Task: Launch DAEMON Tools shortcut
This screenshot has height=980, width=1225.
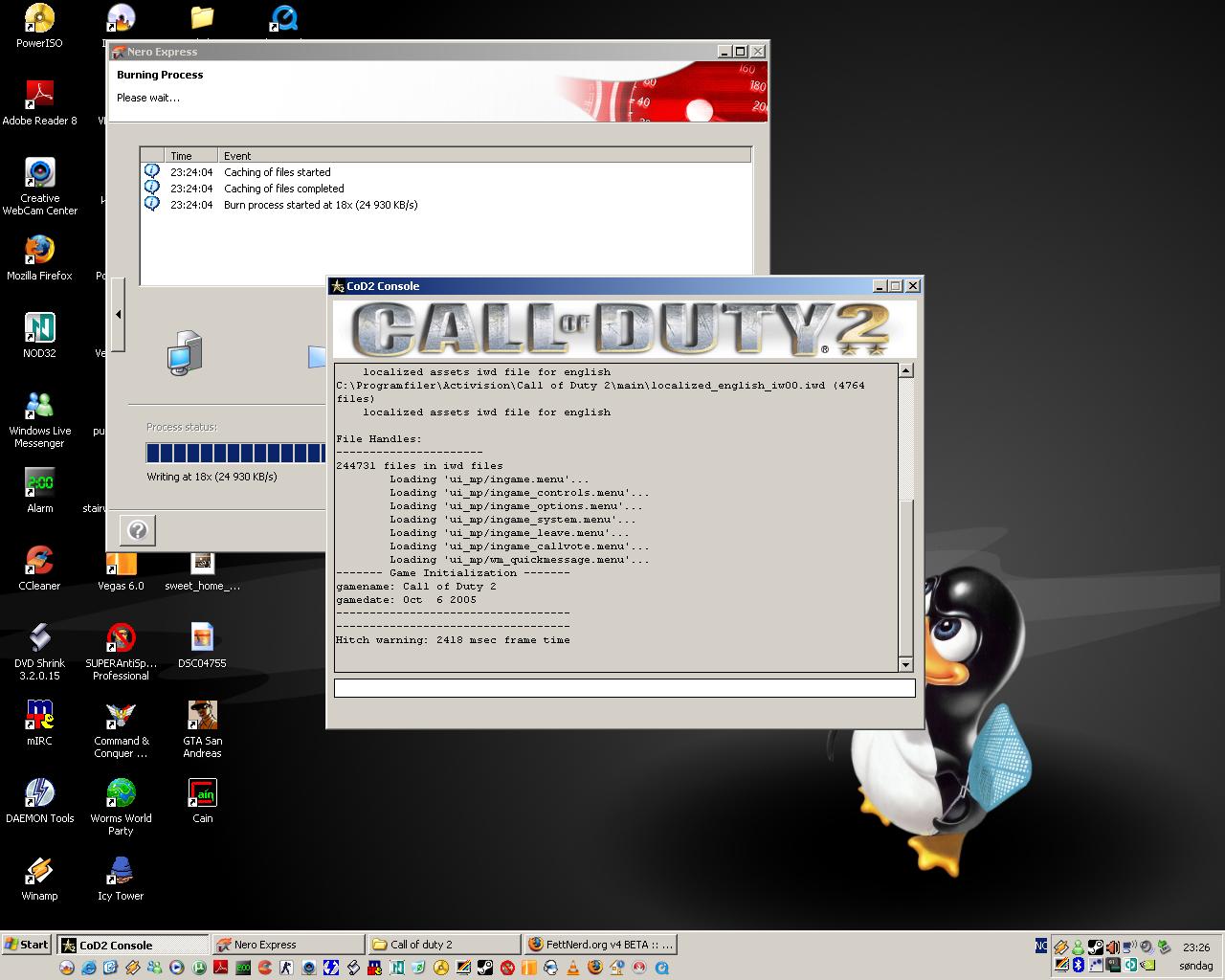Action: [39, 793]
